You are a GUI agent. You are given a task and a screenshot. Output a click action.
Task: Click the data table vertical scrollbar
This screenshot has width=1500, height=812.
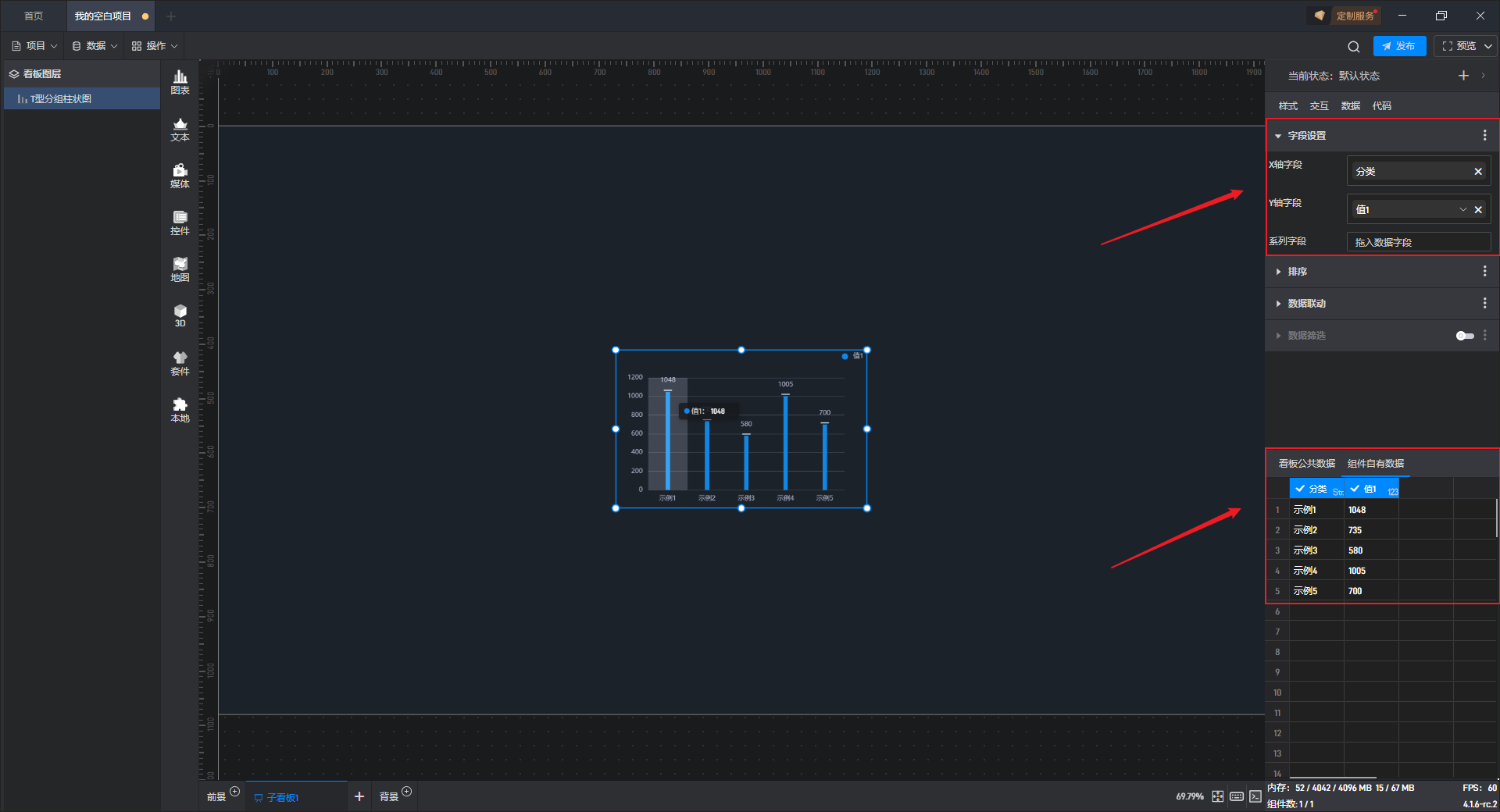(x=1497, y=518)
